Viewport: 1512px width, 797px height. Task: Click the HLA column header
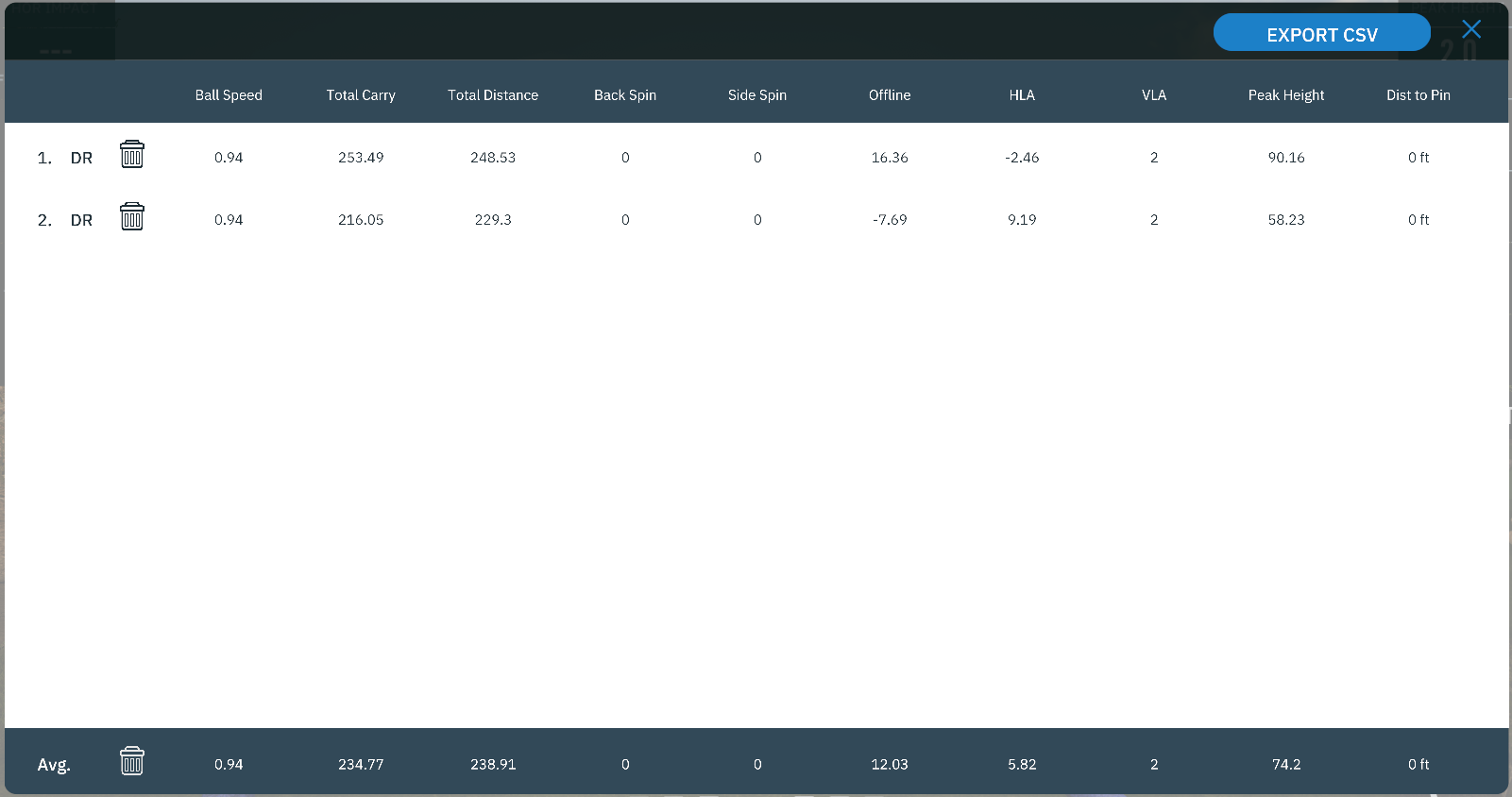(1022, 95)
